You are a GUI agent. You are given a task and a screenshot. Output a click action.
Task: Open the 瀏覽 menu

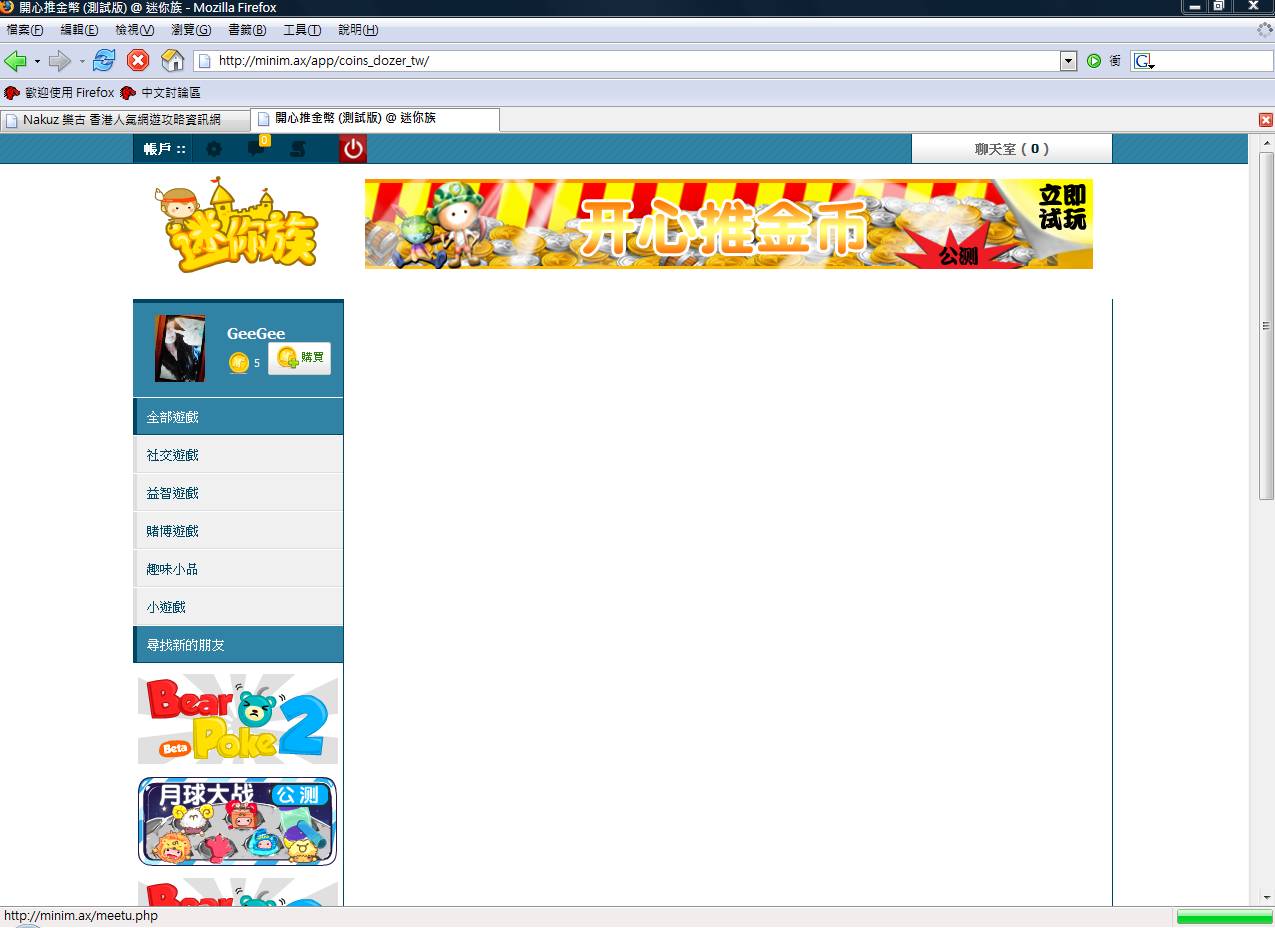[x=191, y=30]
